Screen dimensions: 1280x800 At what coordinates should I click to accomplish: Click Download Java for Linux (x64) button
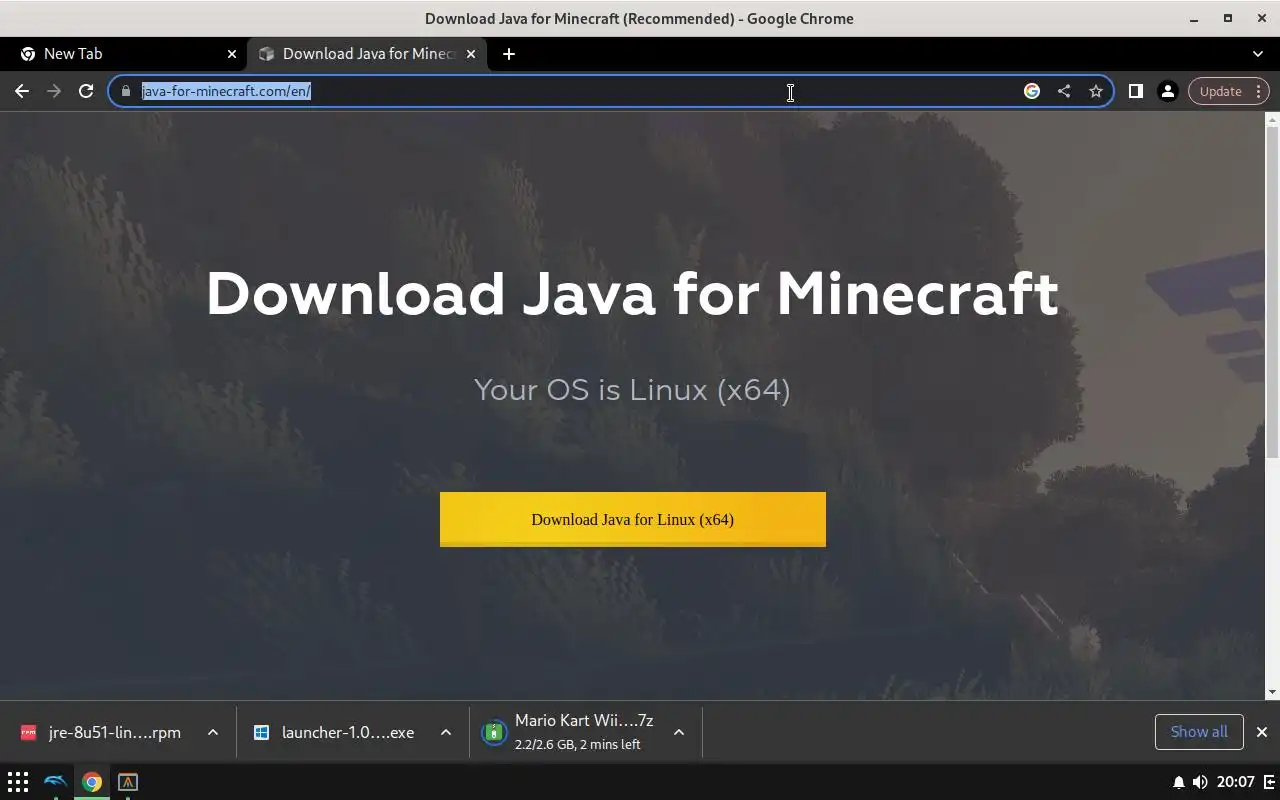(x=633, y=519)
